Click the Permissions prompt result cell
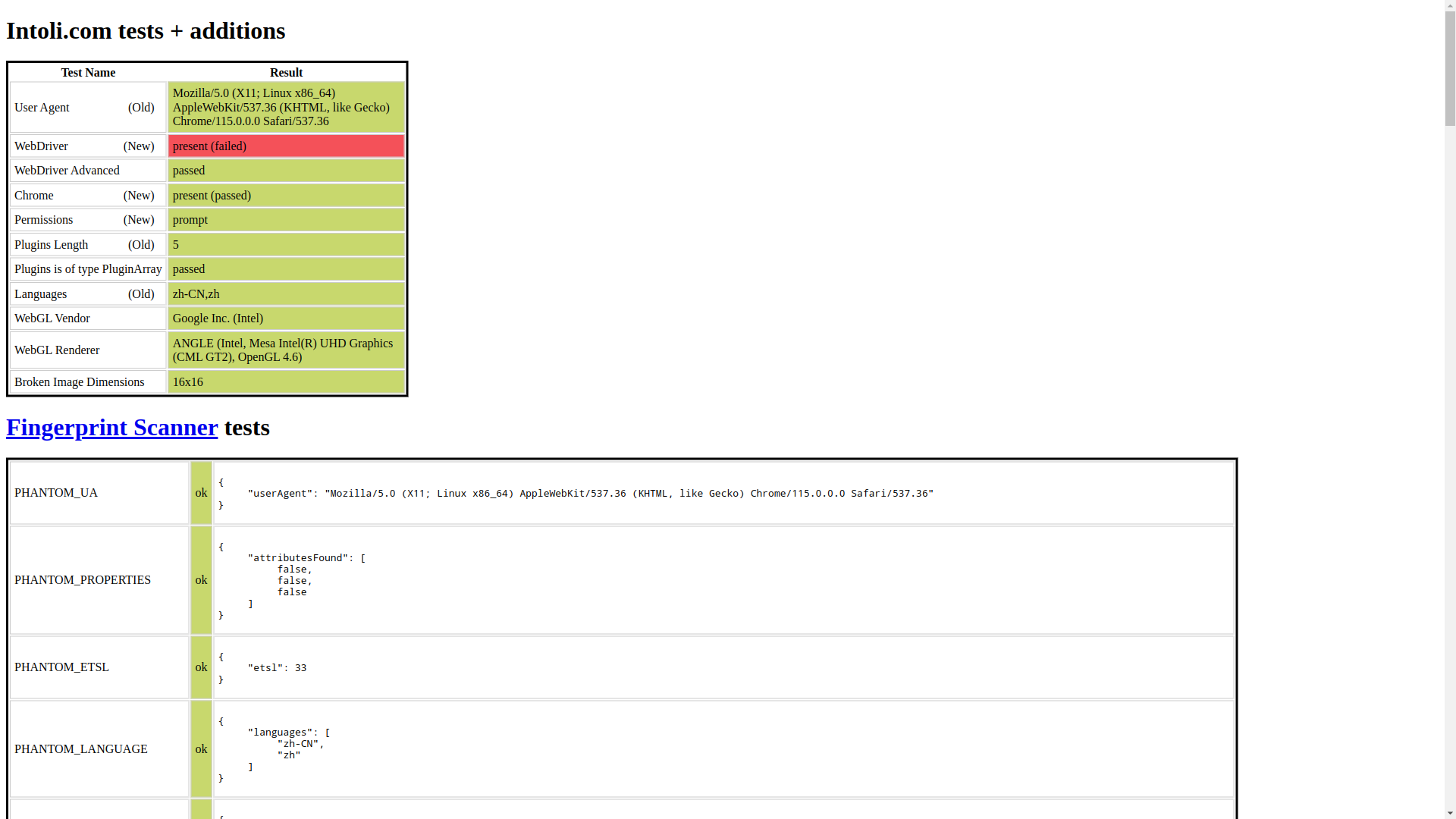 pos(286,220)
